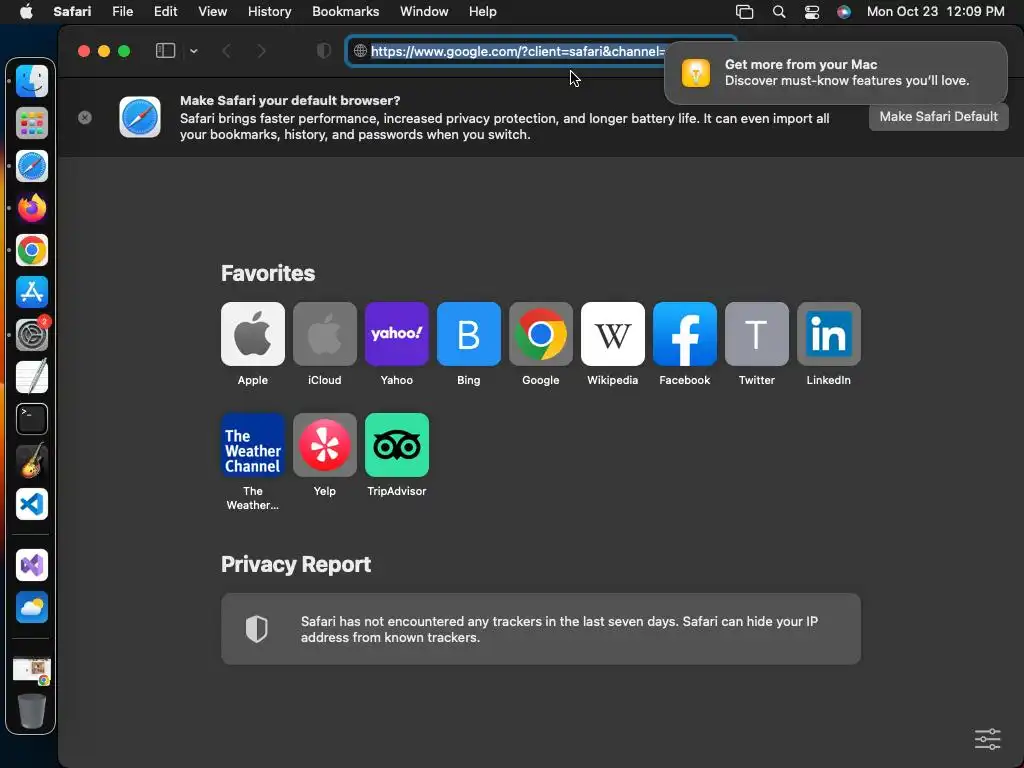Viewport: 1024px width, 768px height.
Task: Open Safari from the Dock
Action: [x=31, y=166]
